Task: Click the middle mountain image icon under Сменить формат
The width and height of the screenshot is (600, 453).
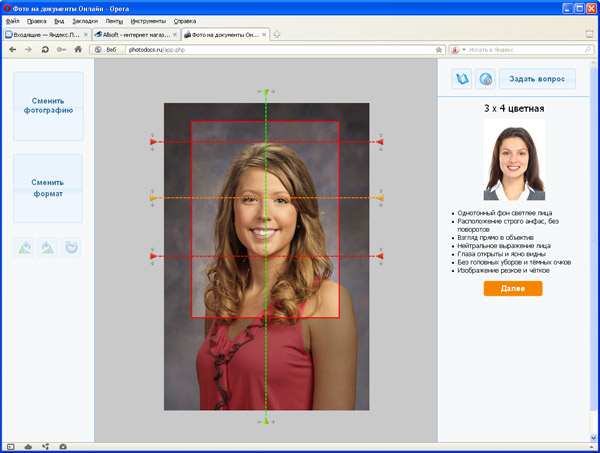Action: tap(48, 247)
